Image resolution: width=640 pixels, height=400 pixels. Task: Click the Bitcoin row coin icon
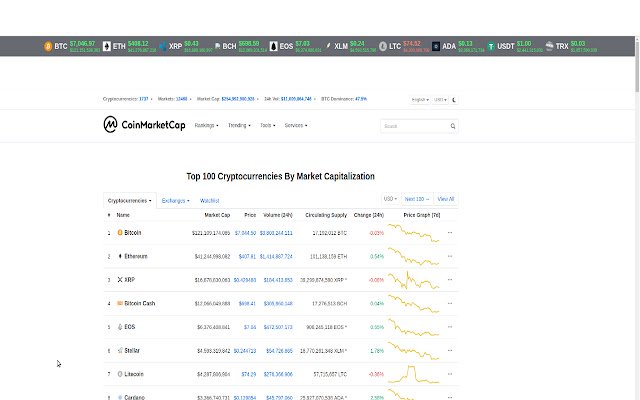tap(120, 232)
